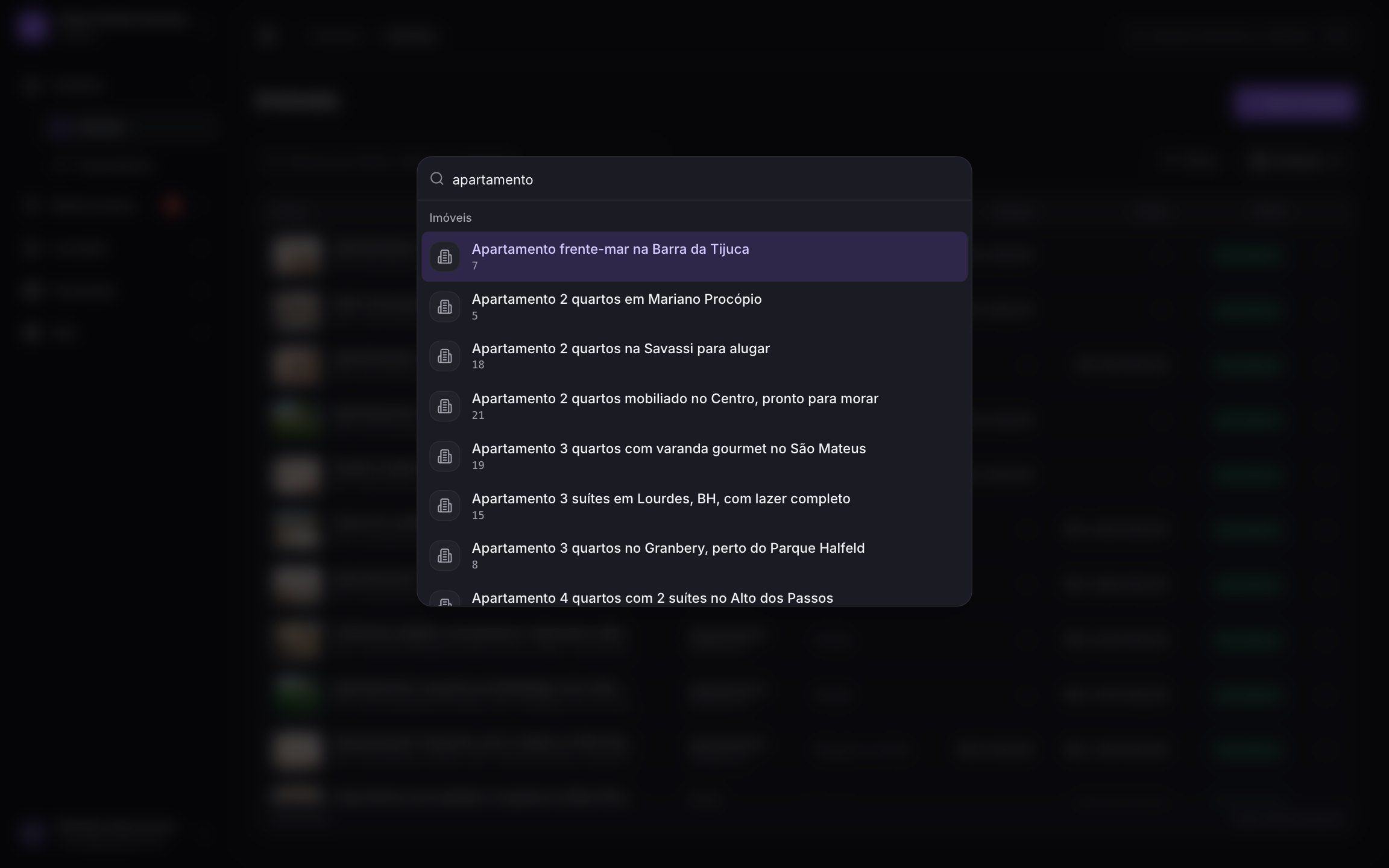Click building icon beside Alto dos Passos result
The height and width of the screenshot is (868, 1389).
pyautogui.click(x=445, y=600)
